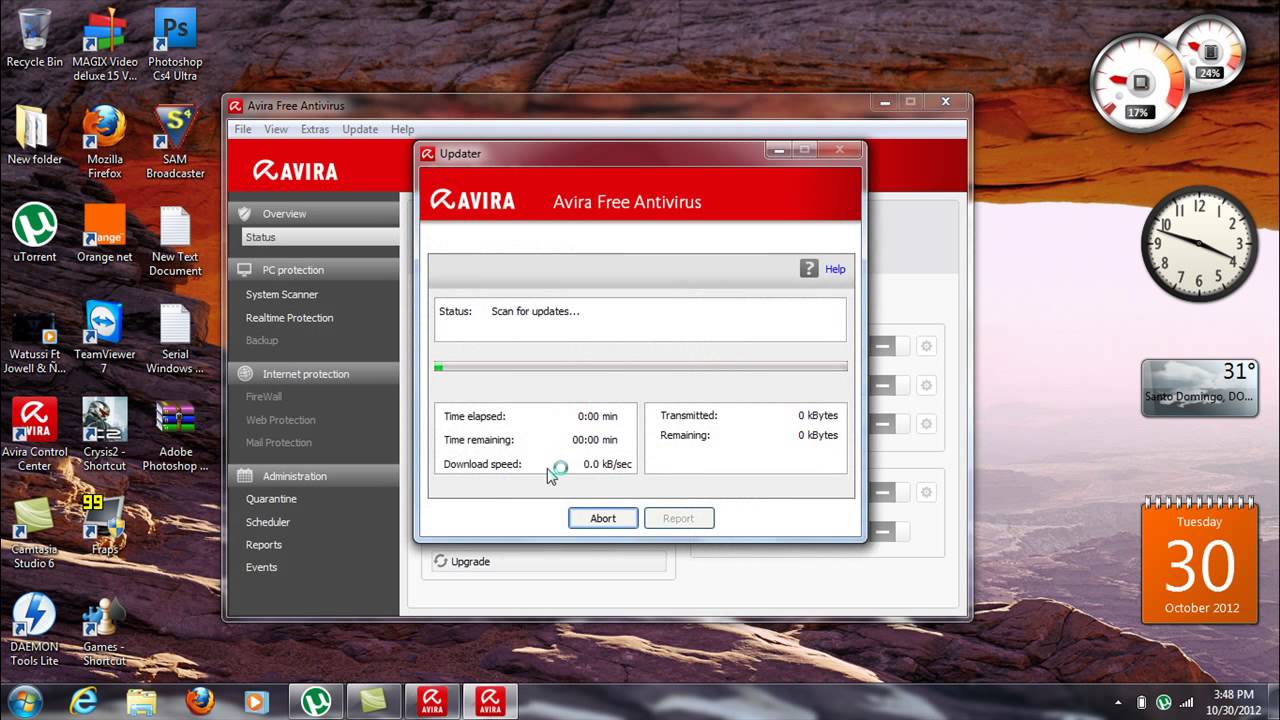Toggle the topmost status switch in Avira

tap(889, 346)
